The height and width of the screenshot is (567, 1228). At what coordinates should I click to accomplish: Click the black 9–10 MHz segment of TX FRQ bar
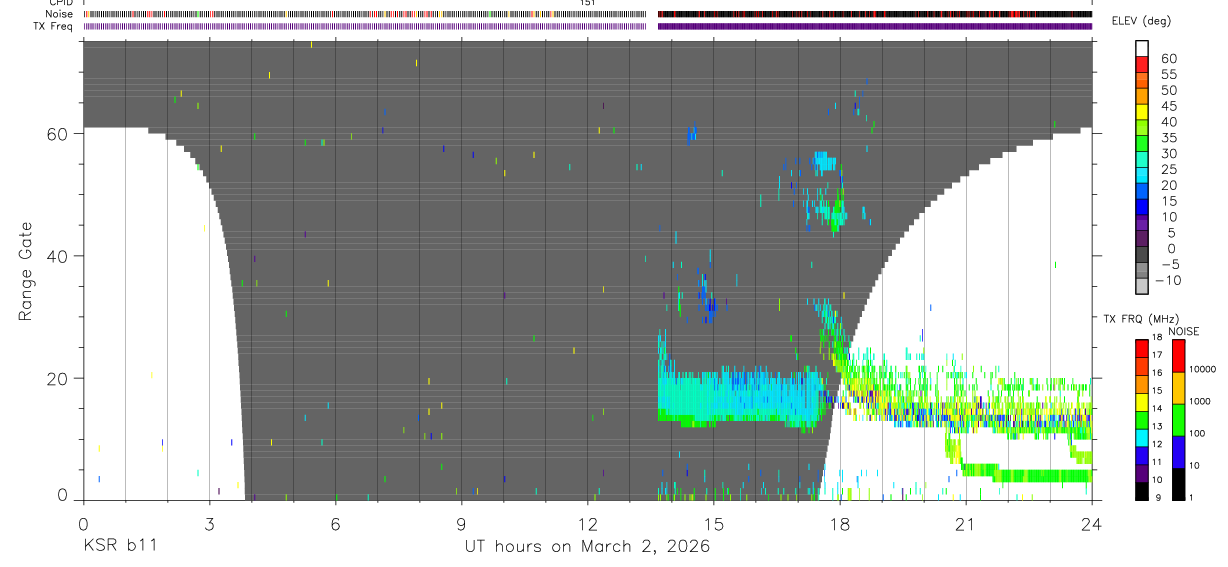pyautogui.click(x=1142, y=490)
